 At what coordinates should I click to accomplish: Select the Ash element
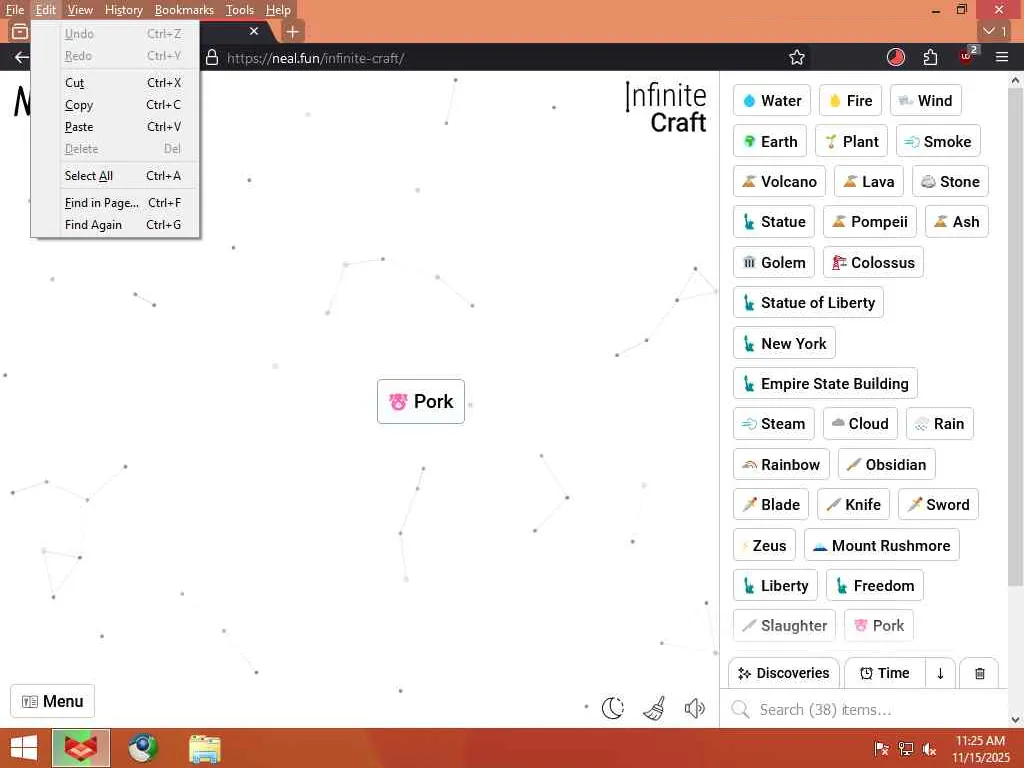pos(957,222)
